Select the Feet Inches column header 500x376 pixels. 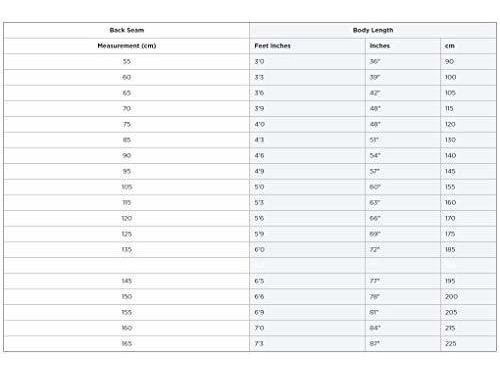click(307, 46)
